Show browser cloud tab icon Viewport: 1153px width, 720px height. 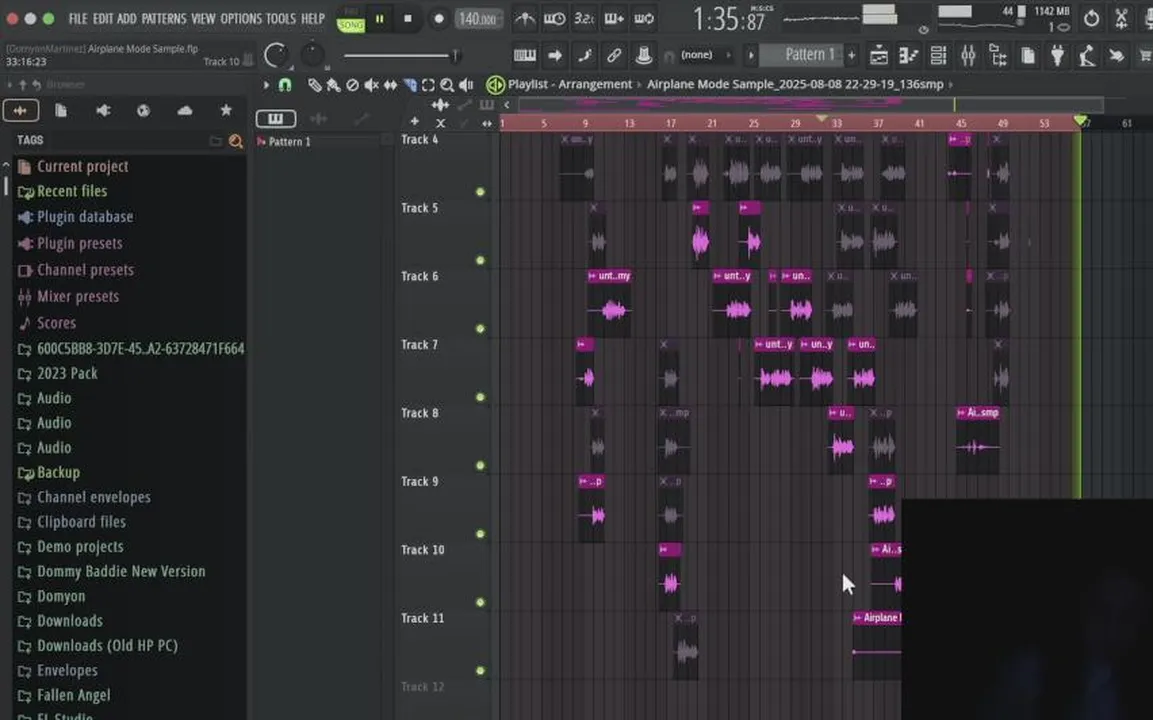click(x=185, y=110)
